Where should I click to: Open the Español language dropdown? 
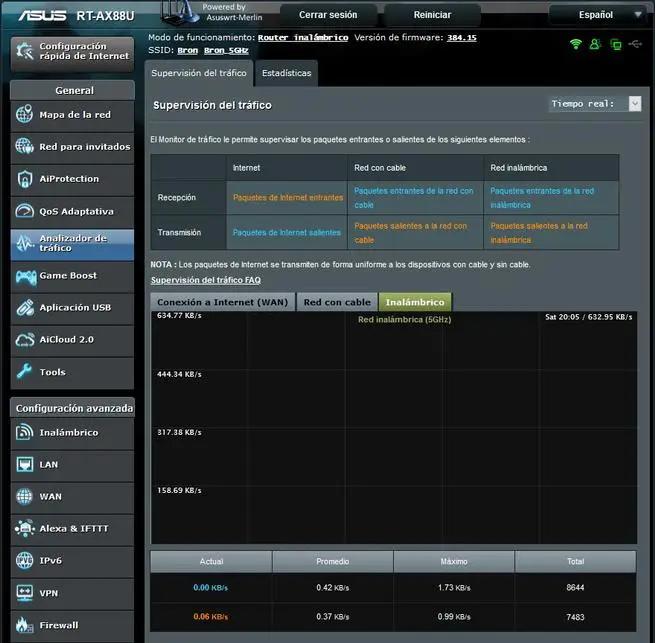coord(600,15)
